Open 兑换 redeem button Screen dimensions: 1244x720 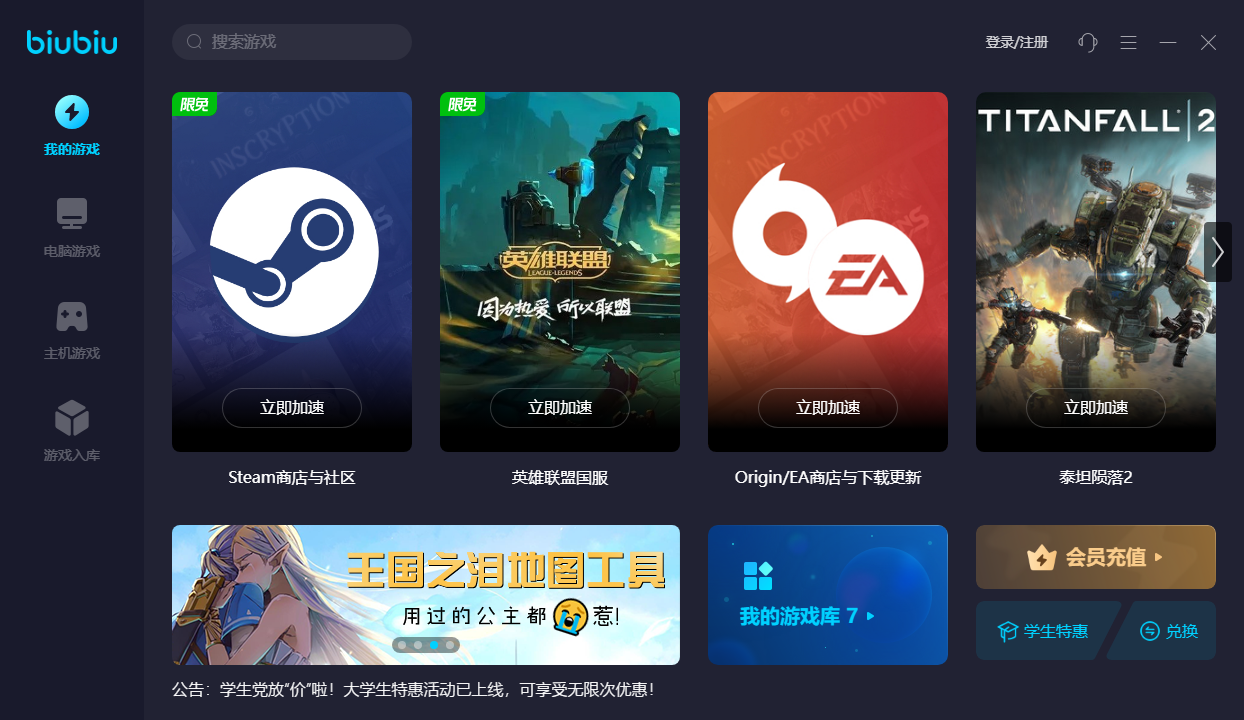(x=1168, y=631)
